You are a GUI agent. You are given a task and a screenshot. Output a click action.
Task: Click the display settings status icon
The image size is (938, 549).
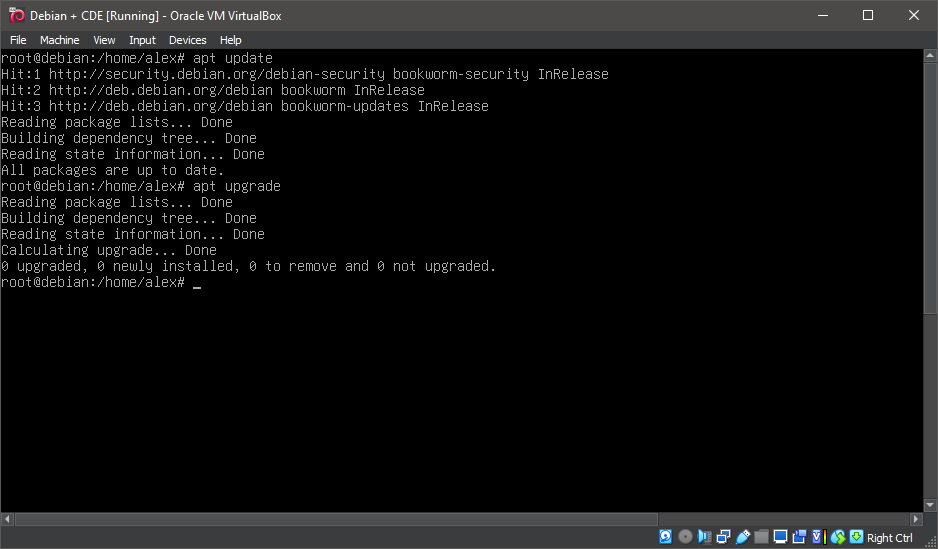tap(780, 537)
